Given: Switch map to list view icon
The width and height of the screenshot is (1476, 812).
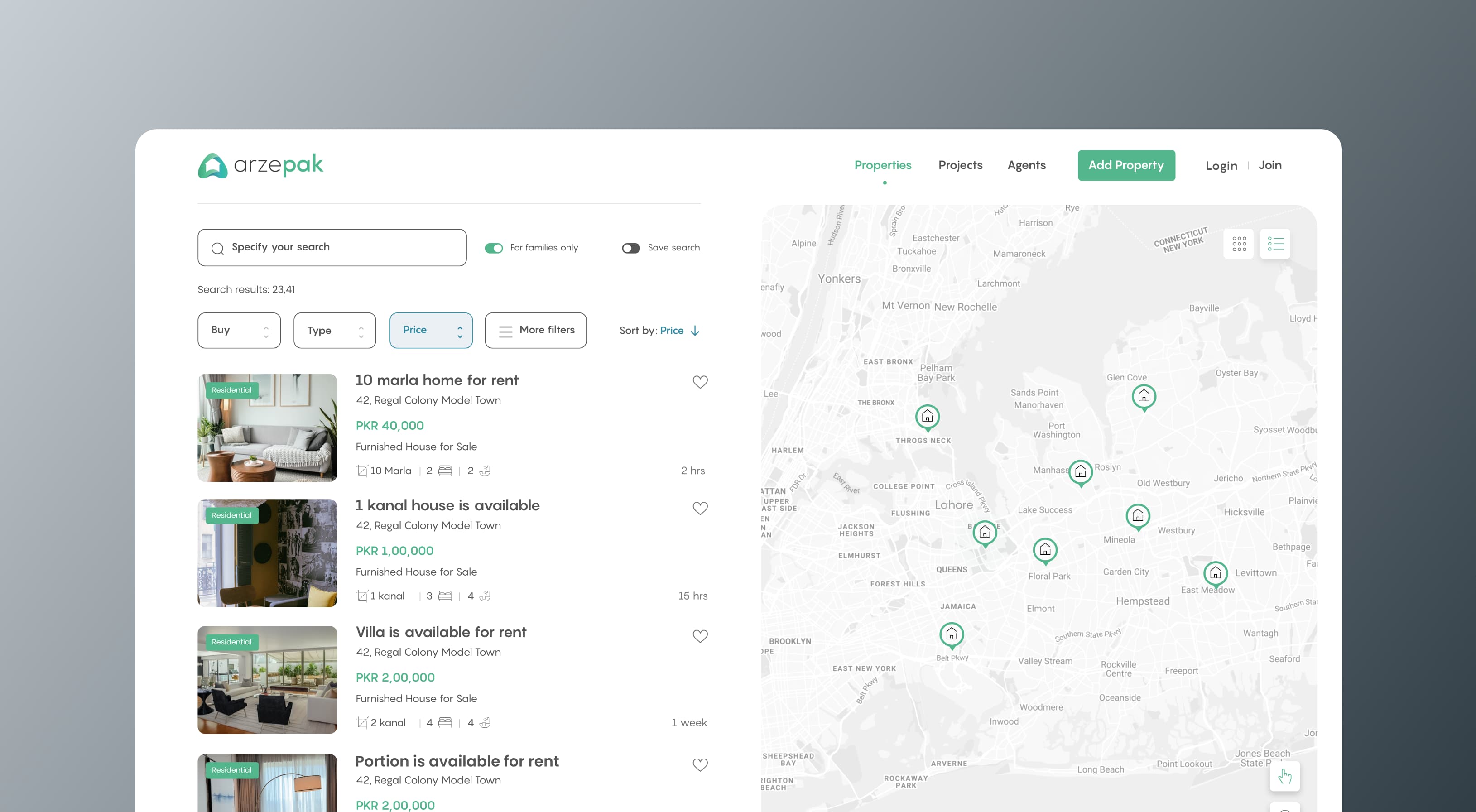Looking at the screenshot, I should click(1275, 244).
